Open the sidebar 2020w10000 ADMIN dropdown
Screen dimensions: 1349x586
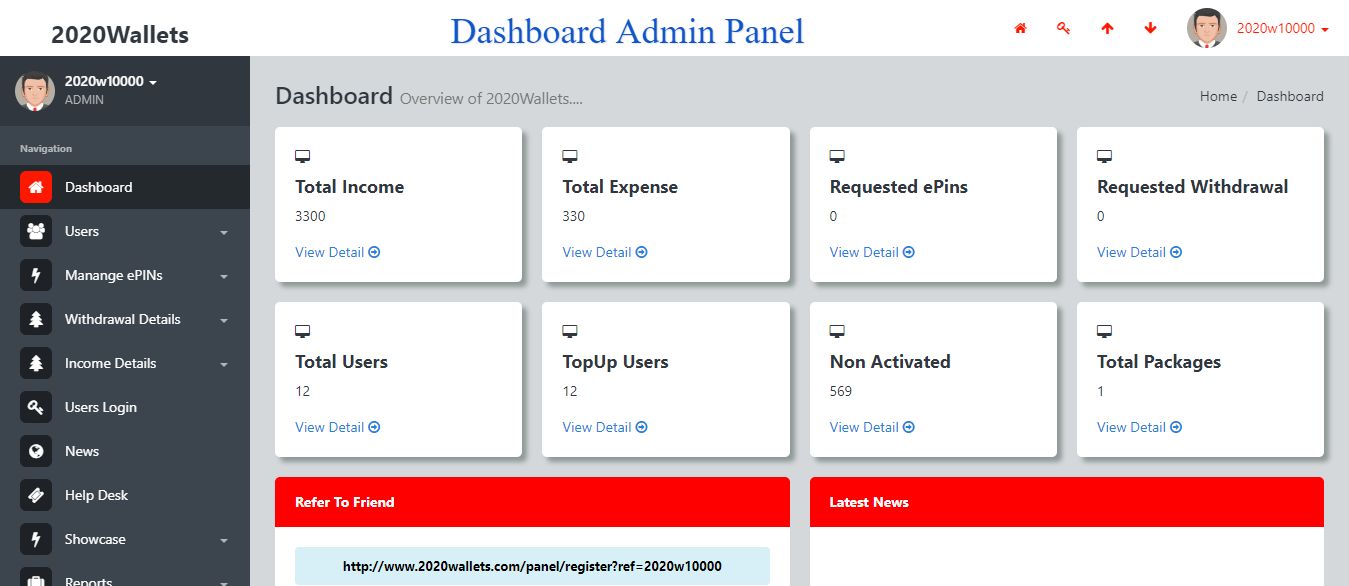110,90
